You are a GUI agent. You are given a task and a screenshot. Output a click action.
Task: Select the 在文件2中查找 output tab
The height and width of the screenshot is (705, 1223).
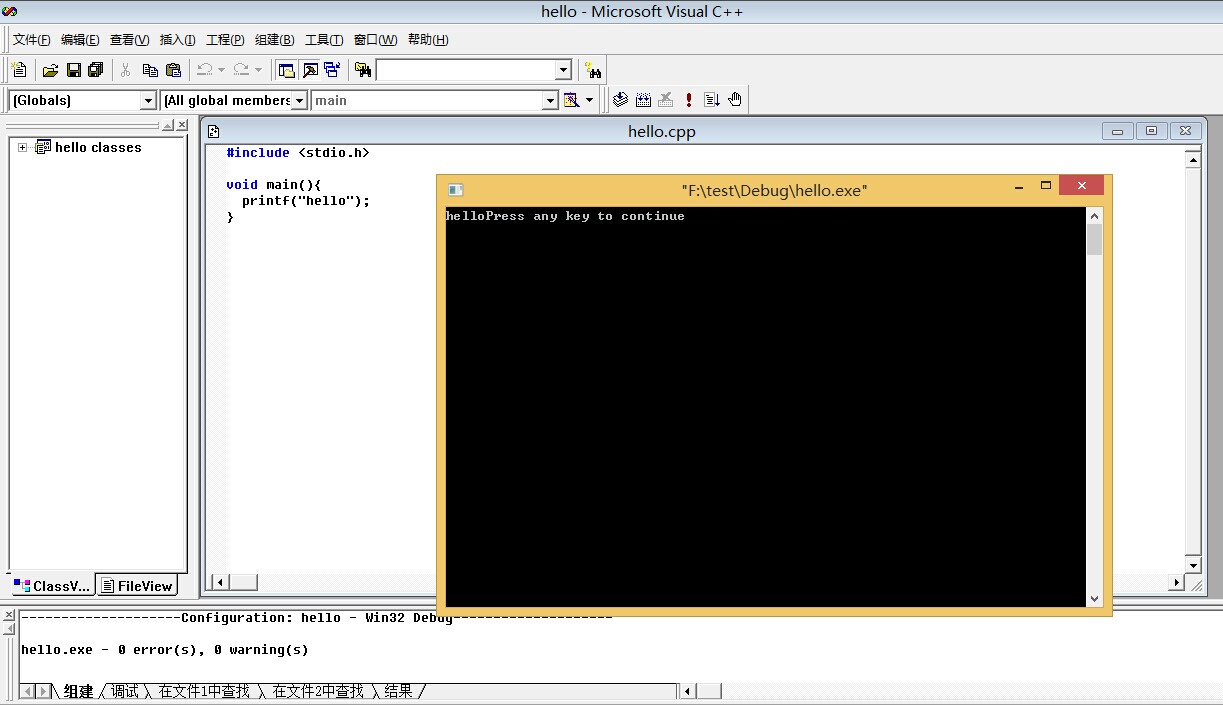click(318, 691)
